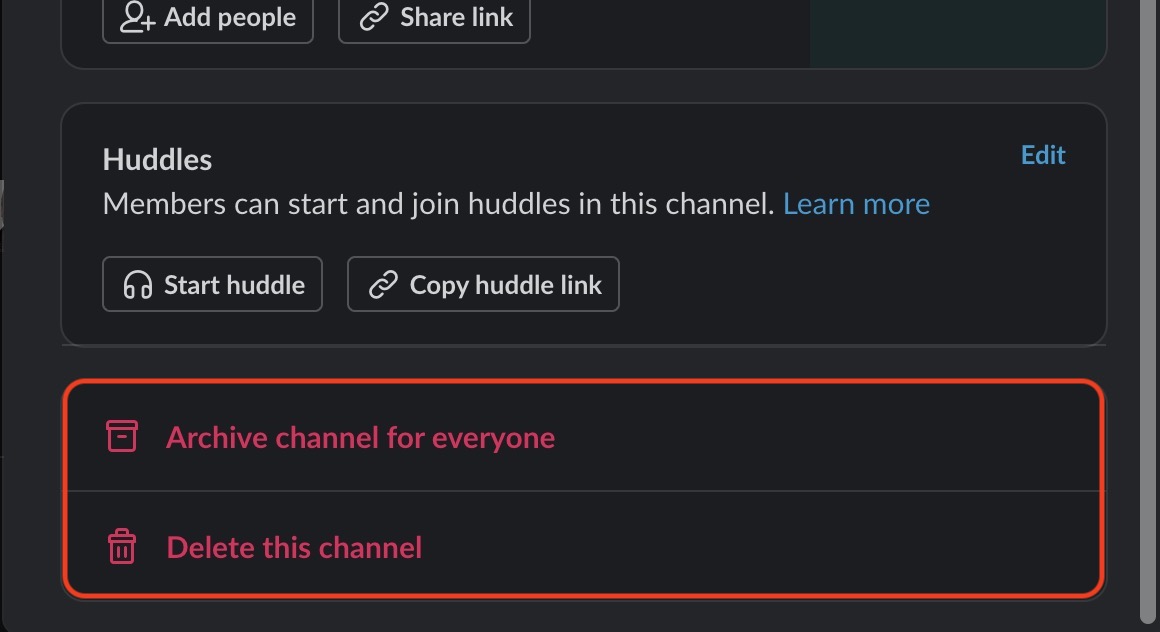Click the huddles description text
The image size is (1160, 632).
click(x=438, y=204)
